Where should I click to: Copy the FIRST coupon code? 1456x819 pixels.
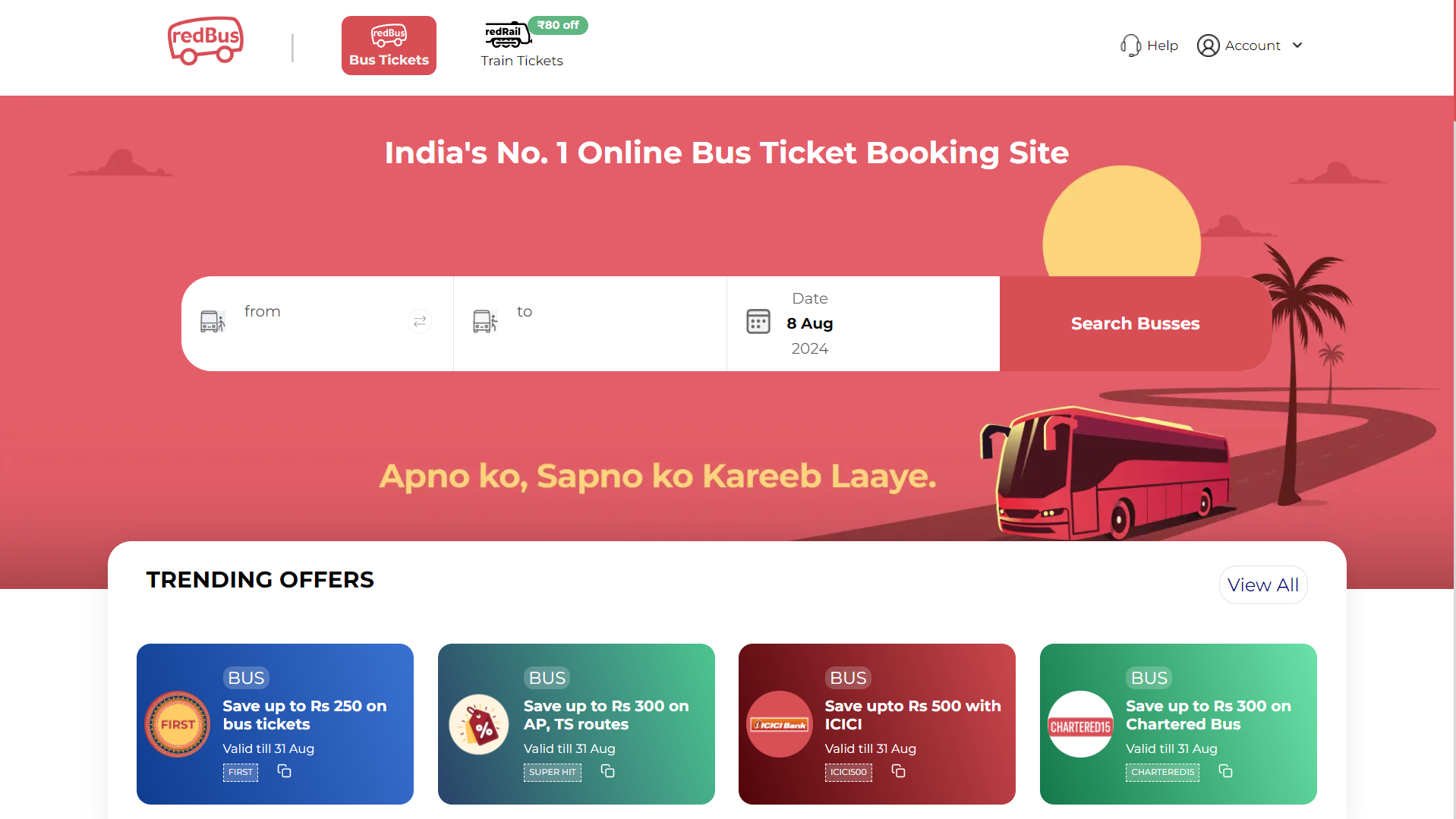(x=284, y=771)
